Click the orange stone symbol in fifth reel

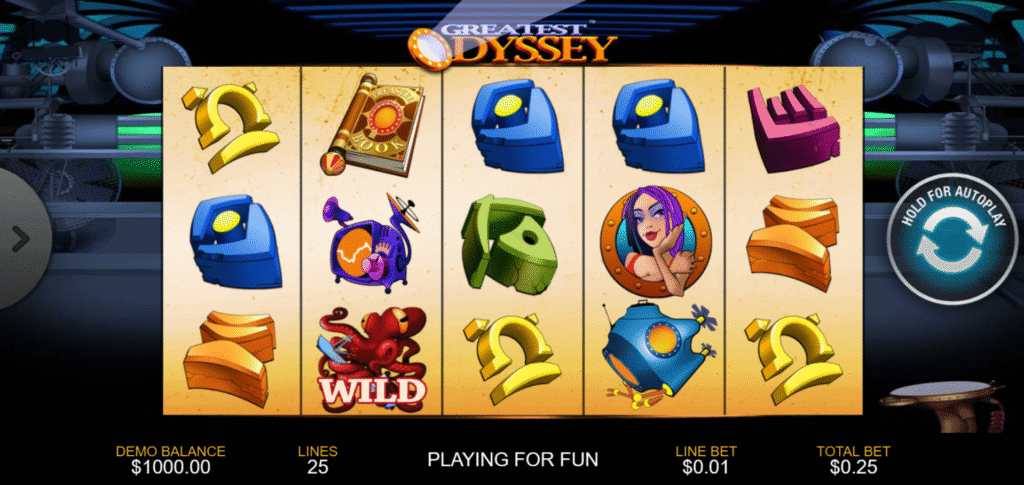pyautogui.click(x=793, y=242)
